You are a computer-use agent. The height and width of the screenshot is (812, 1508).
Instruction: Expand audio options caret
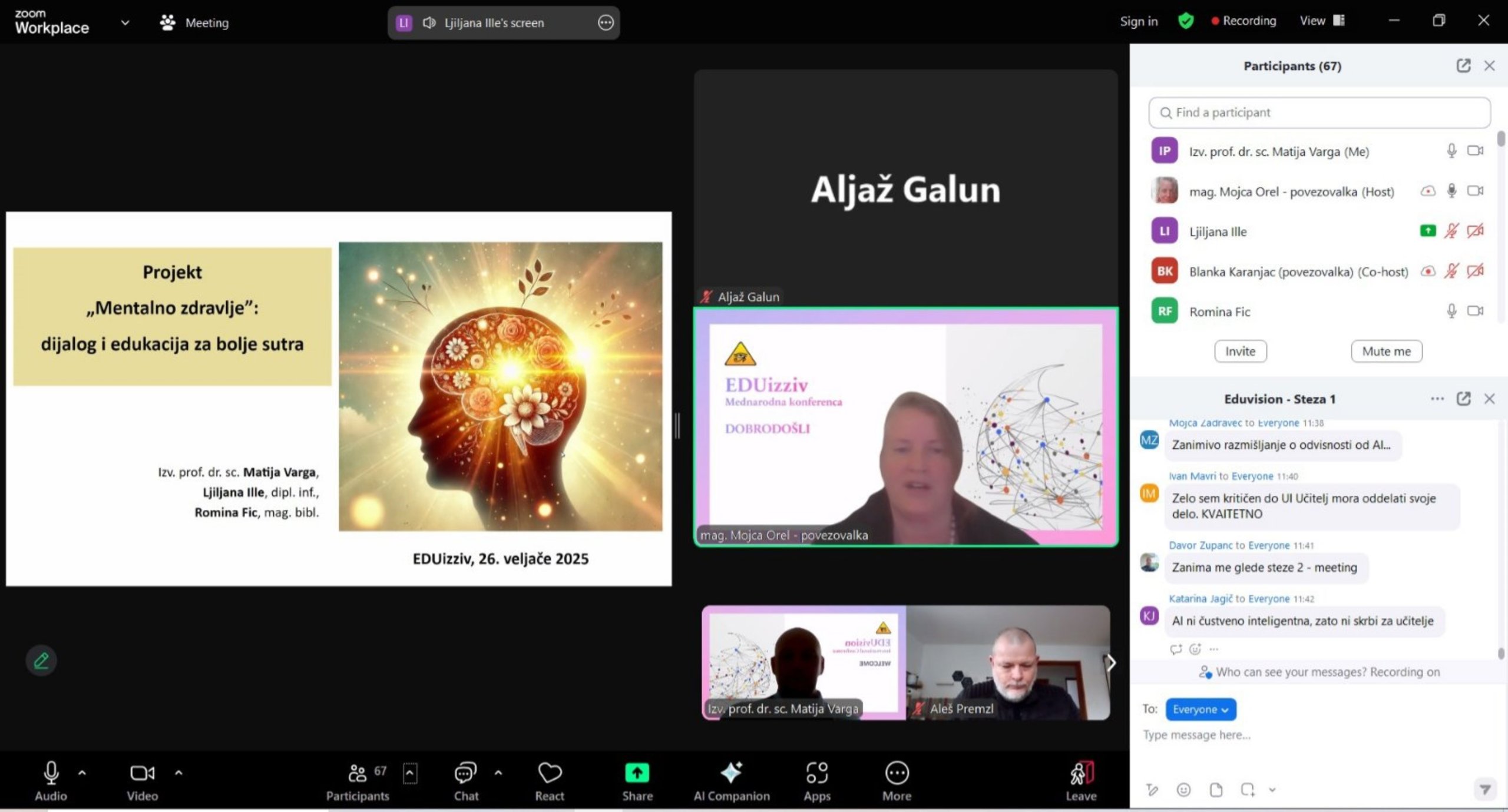(x=82, y=773)
